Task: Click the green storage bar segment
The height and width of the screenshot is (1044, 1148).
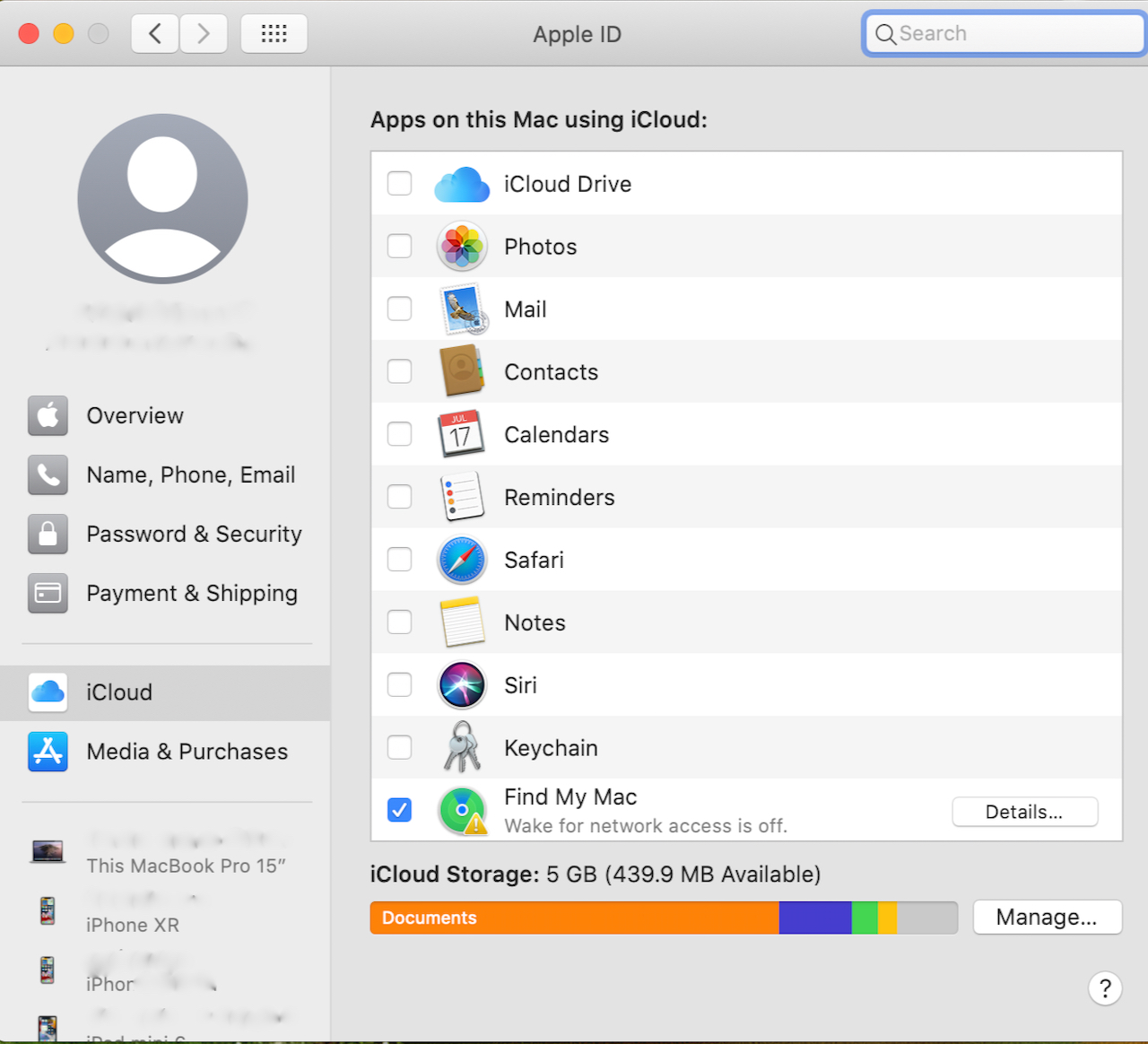Action: click(865, 918)
